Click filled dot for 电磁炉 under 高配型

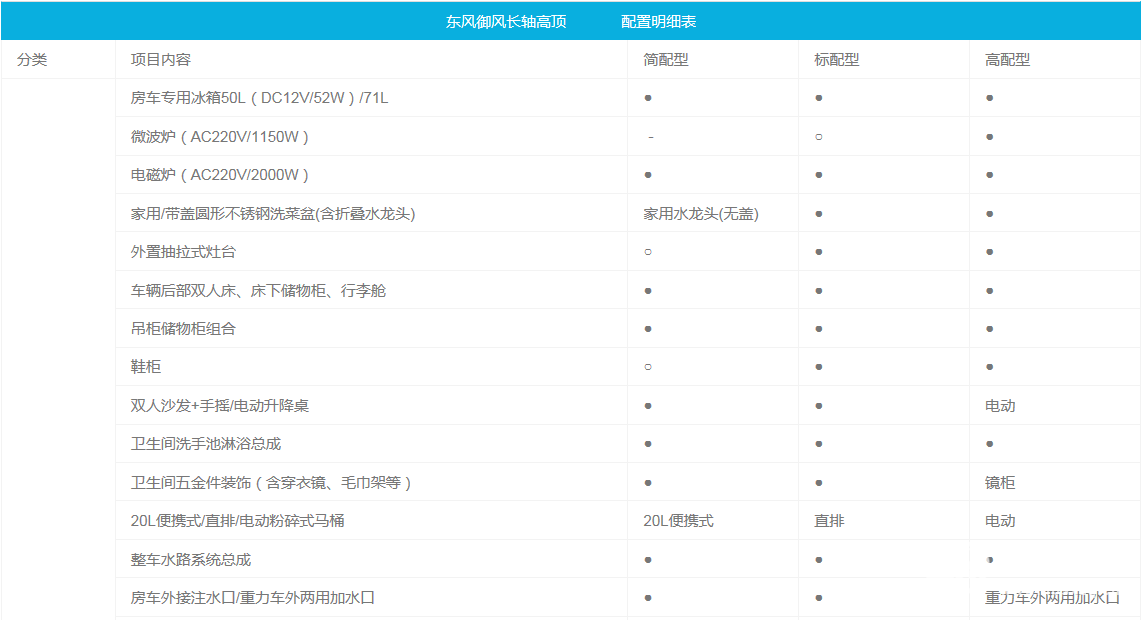tap(989, 175)
